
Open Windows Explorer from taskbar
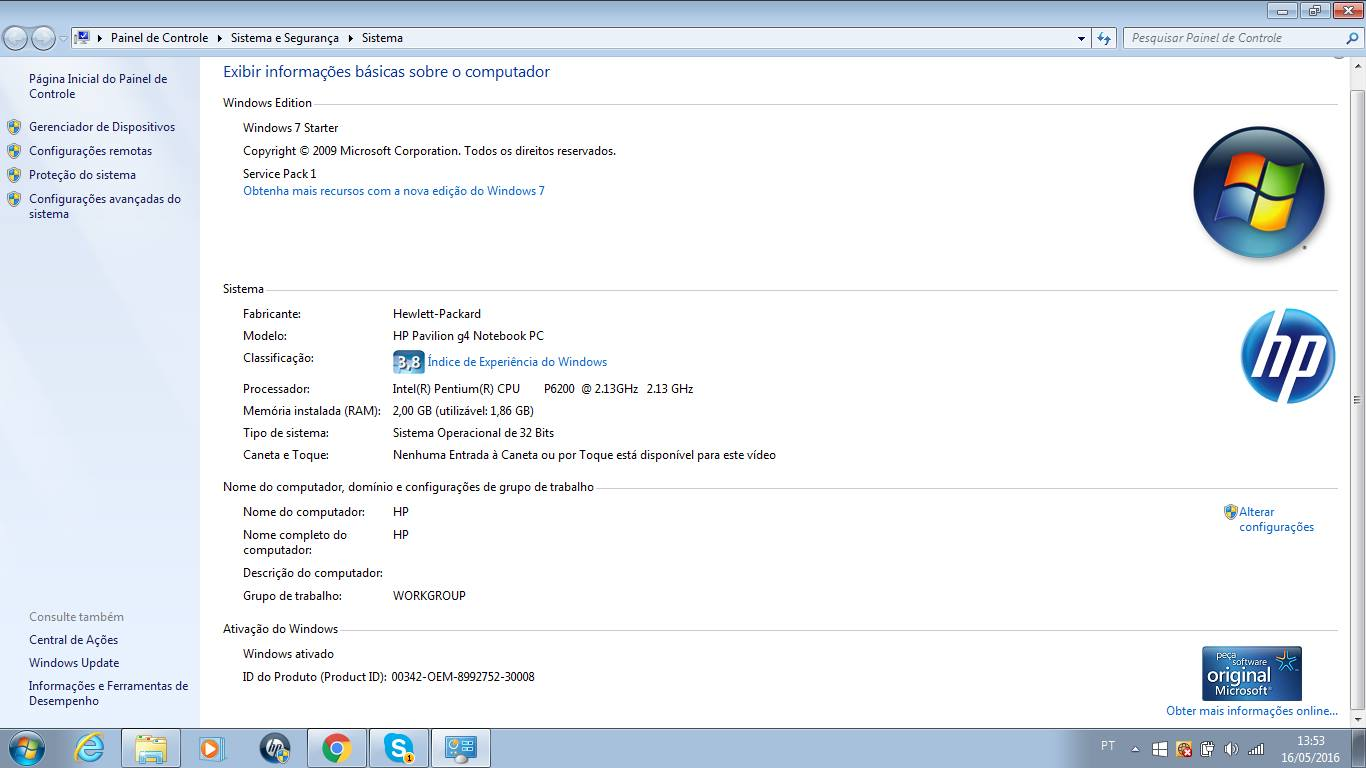point(151,748)
